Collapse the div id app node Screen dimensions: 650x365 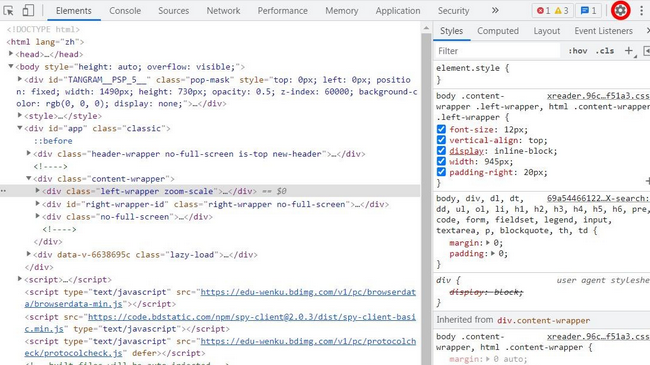(19, 128)
